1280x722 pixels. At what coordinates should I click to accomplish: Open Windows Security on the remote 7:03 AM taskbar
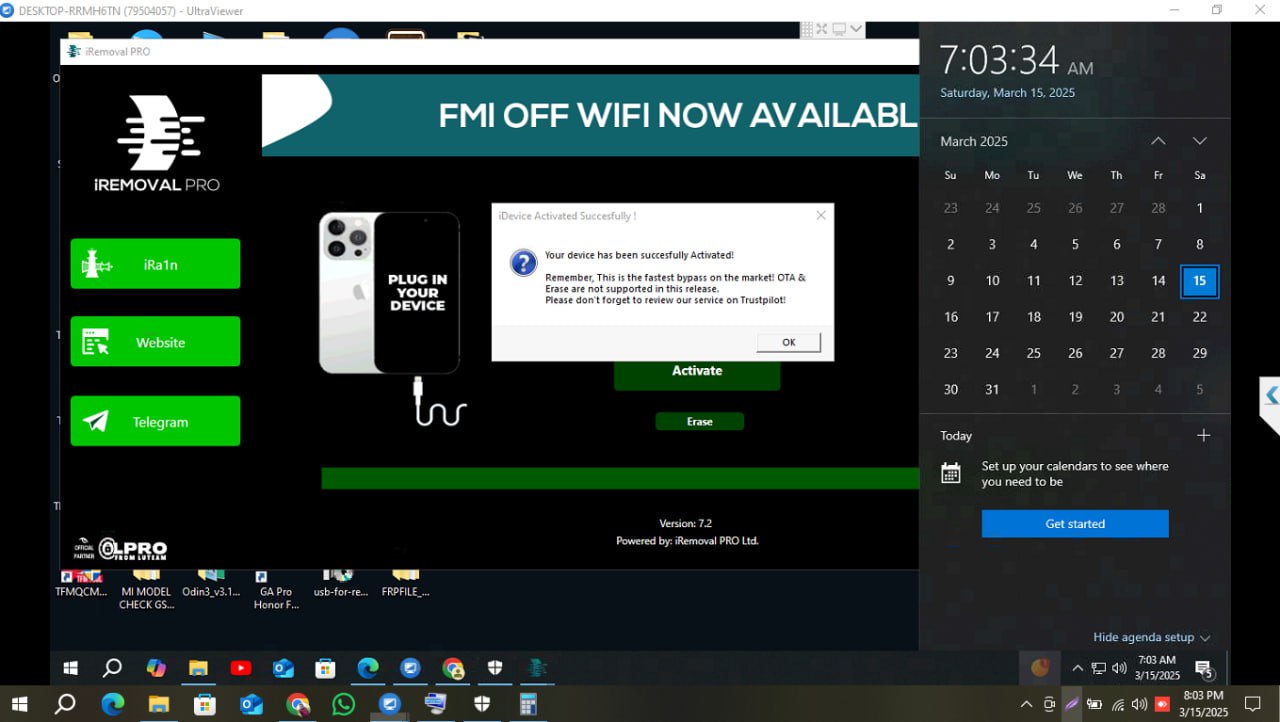coord(495,668)
